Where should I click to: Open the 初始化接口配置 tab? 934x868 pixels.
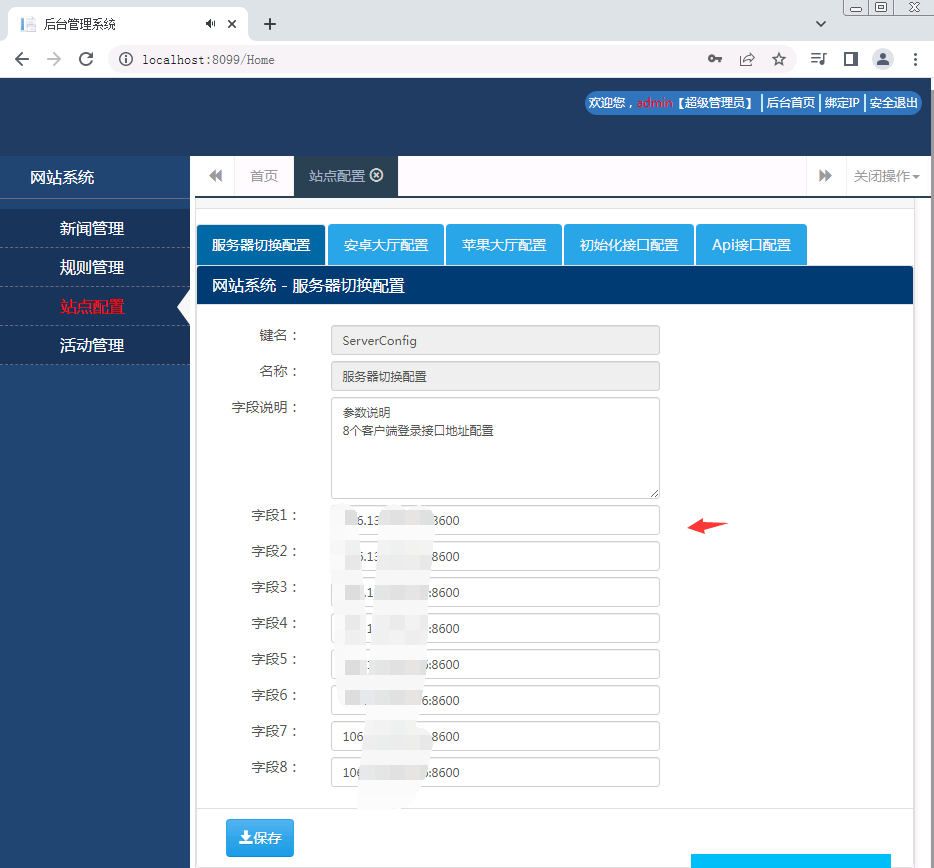click(629, 245)
